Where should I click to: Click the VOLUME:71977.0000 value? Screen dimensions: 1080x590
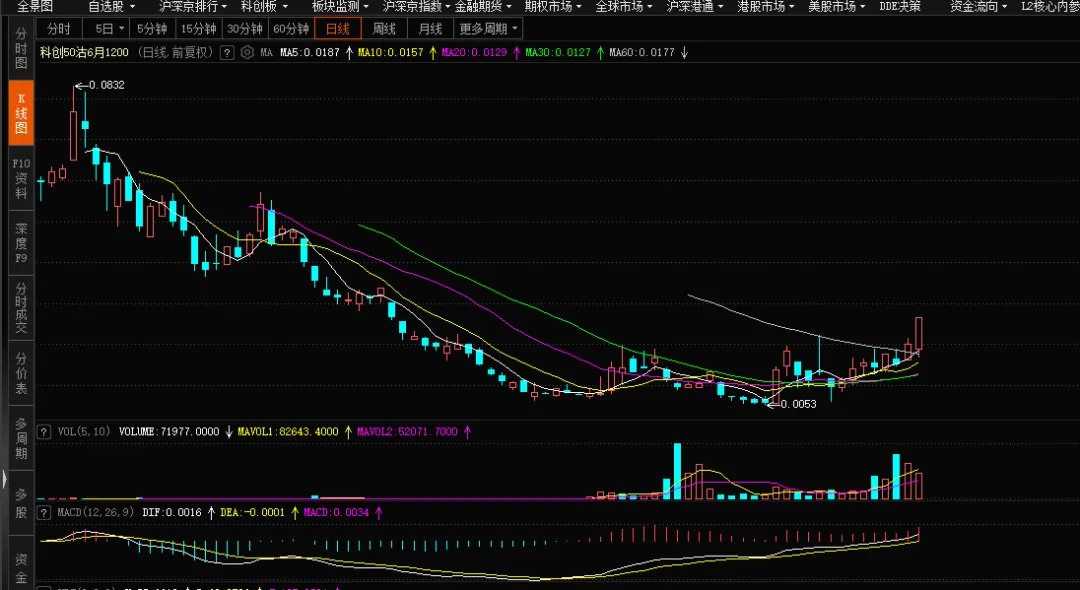pyautogui.click(x=169, y=432)
